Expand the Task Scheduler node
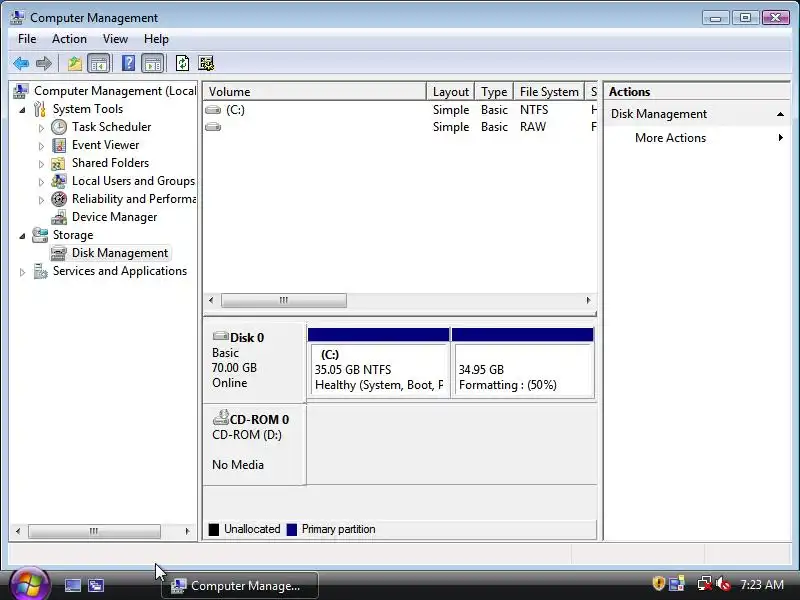800x600 pixels. coord(41,128)
